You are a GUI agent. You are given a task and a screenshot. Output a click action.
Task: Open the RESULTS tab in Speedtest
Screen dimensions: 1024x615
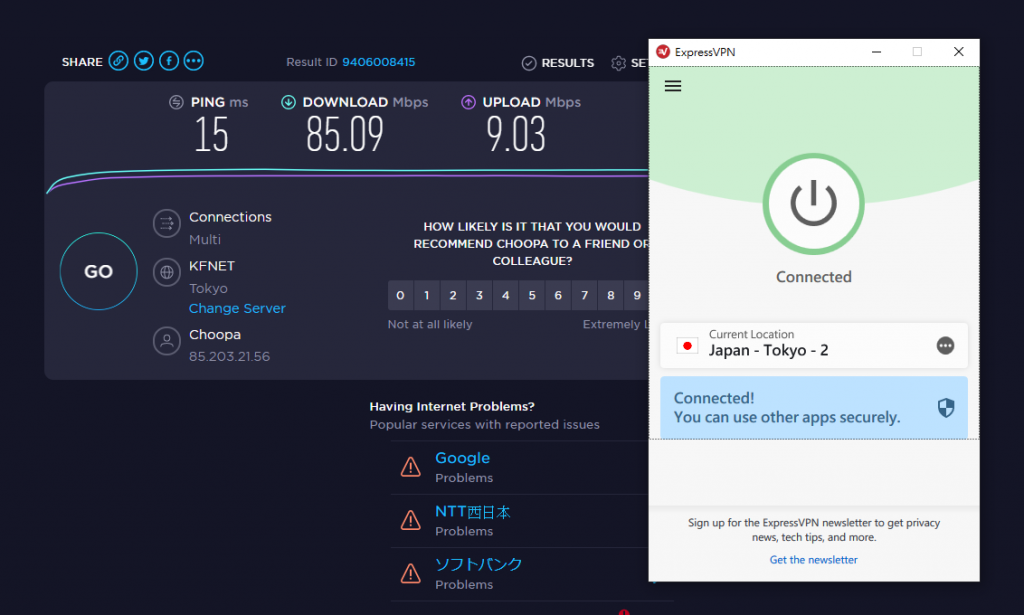point(558,63)
